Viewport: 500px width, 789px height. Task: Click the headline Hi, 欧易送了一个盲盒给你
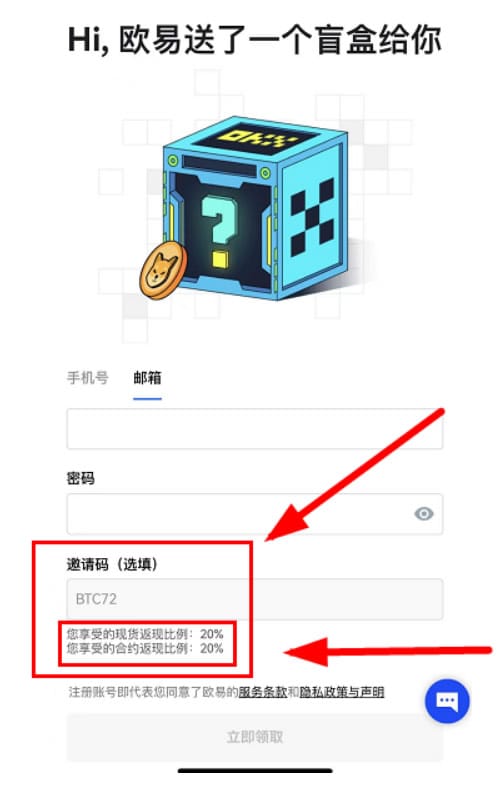[x=255, y=39]
